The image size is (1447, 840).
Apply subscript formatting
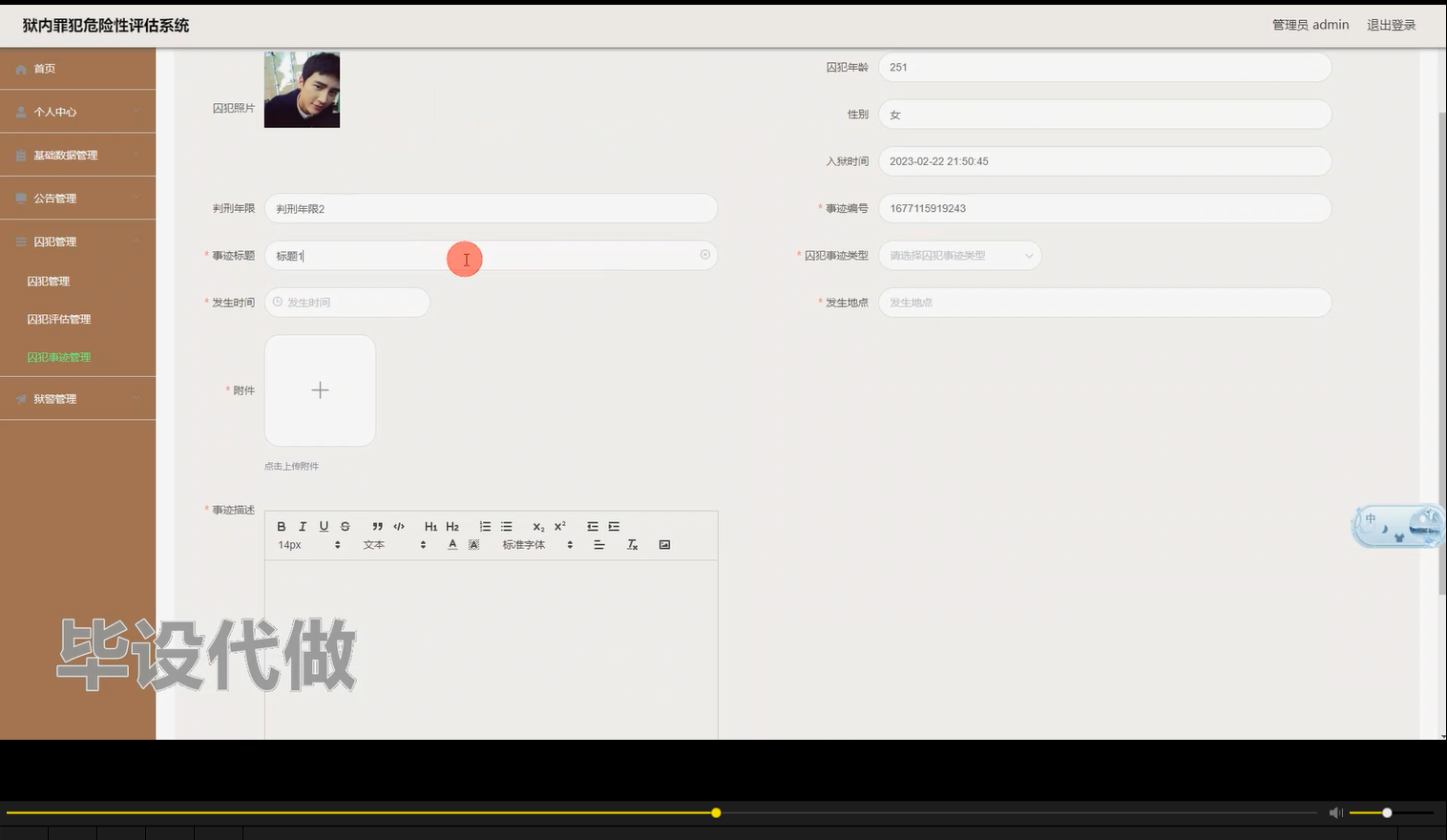coord(538,526)
